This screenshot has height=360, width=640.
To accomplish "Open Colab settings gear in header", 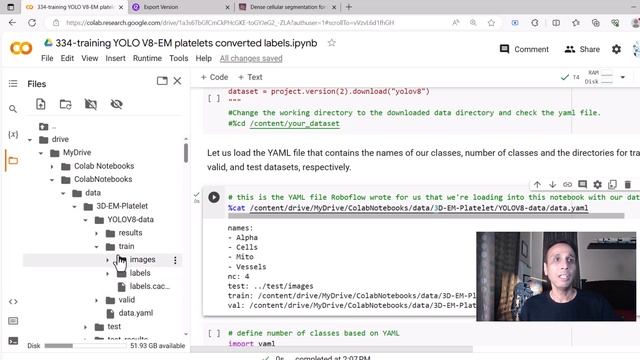I will [x=616, y=49].
